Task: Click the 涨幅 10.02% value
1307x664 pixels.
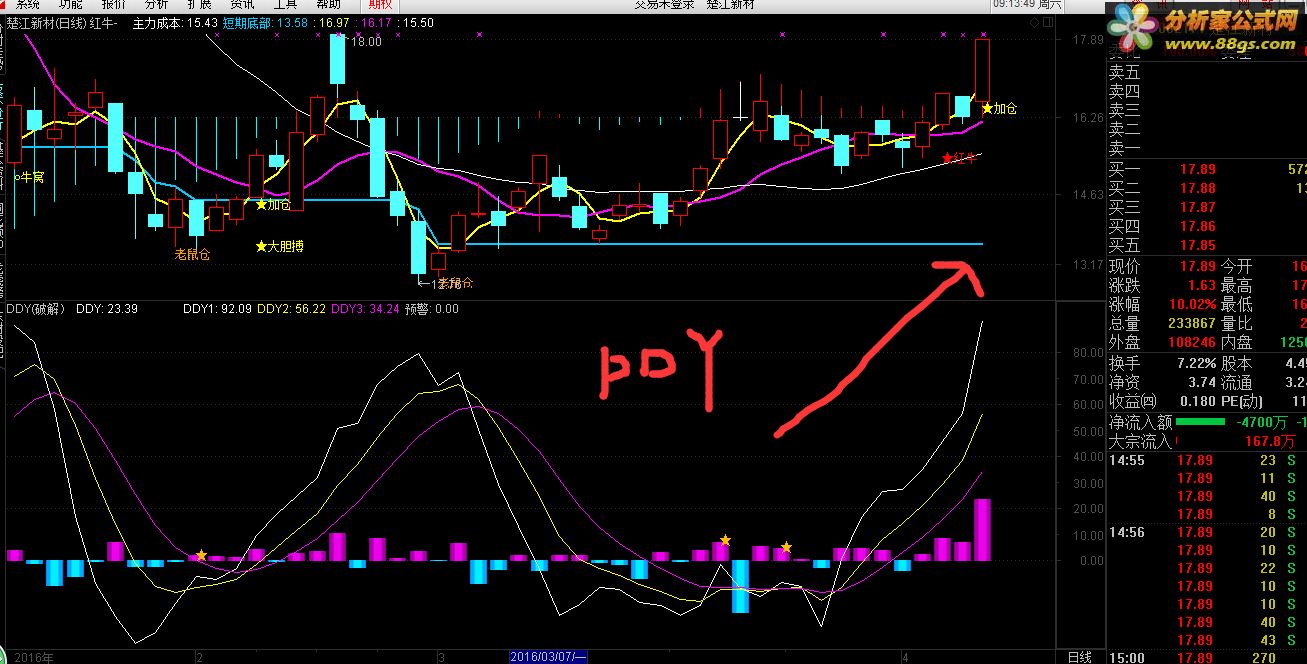Action: (1193, 304)
